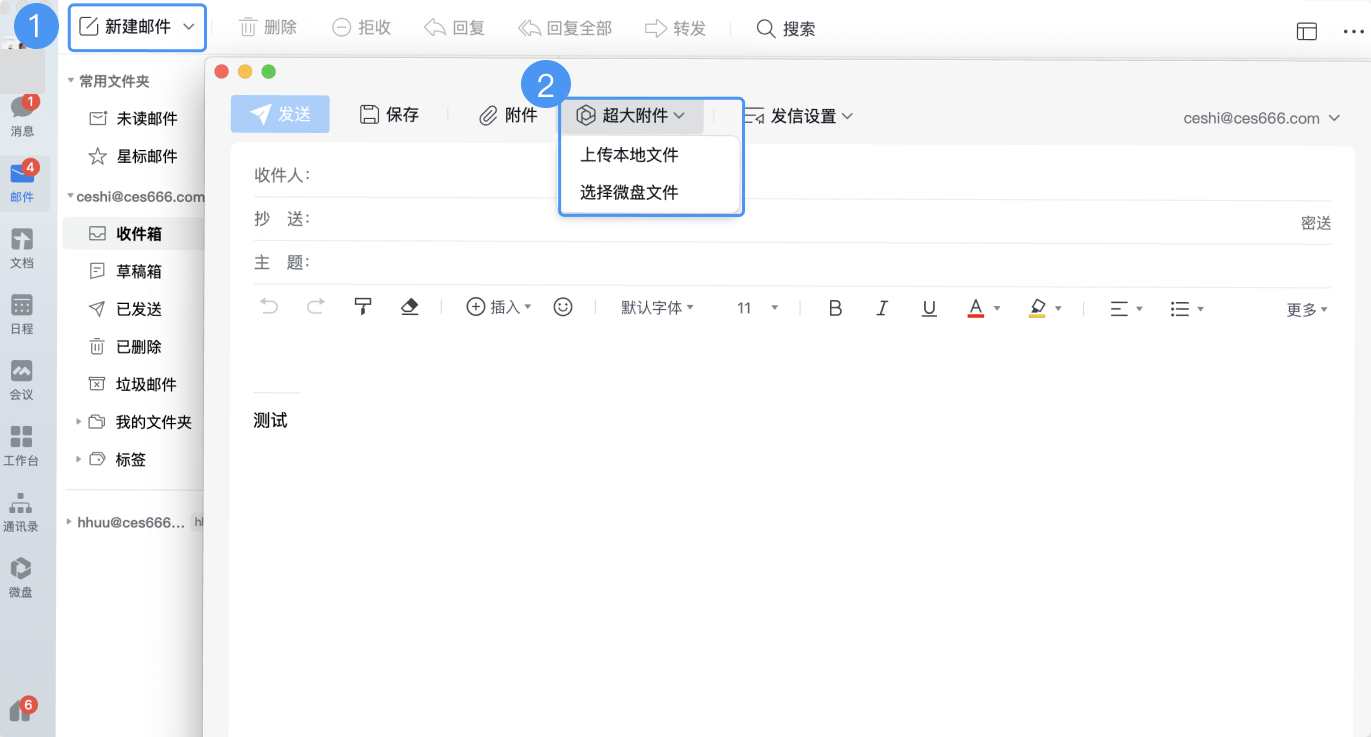Click the 删除 trash toolbar button
This screenshot has width=1371, height=737.
[269, 28]
